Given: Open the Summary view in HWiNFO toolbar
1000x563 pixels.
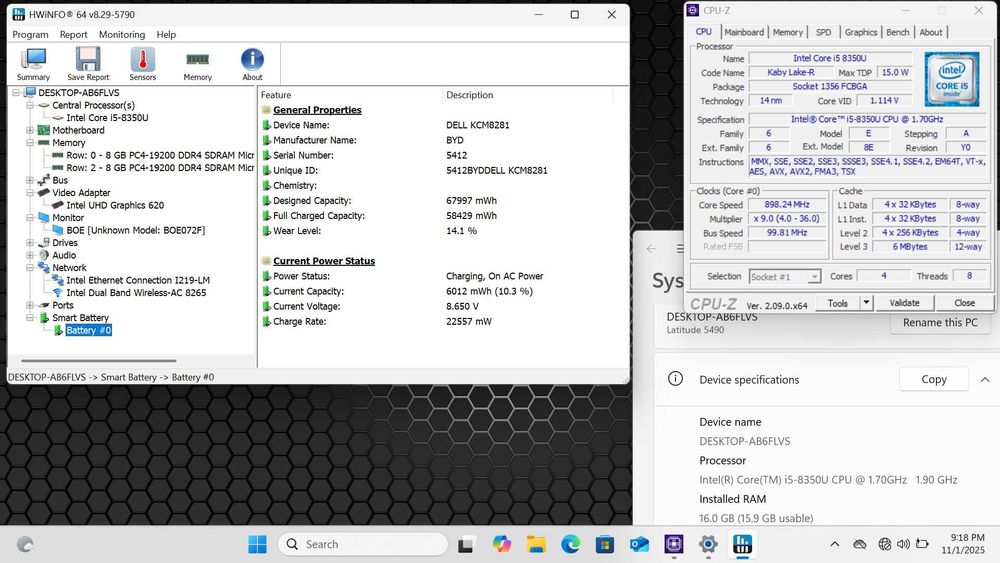Looking at the screenshot, I should [33, 64].
